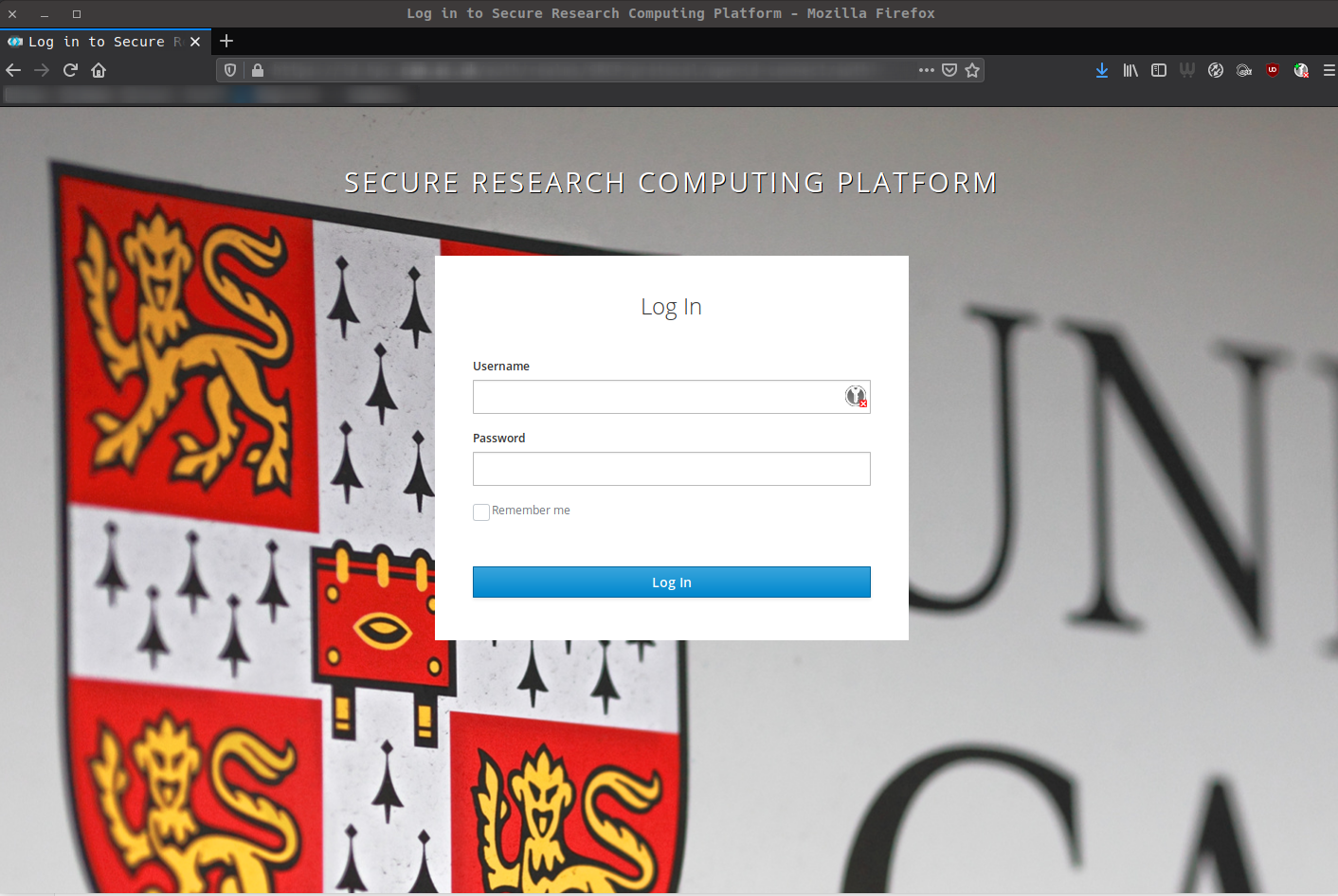The image size is (1338, 896).
Task: Bookmark this page with the star icon
Action: click(972, 70)
